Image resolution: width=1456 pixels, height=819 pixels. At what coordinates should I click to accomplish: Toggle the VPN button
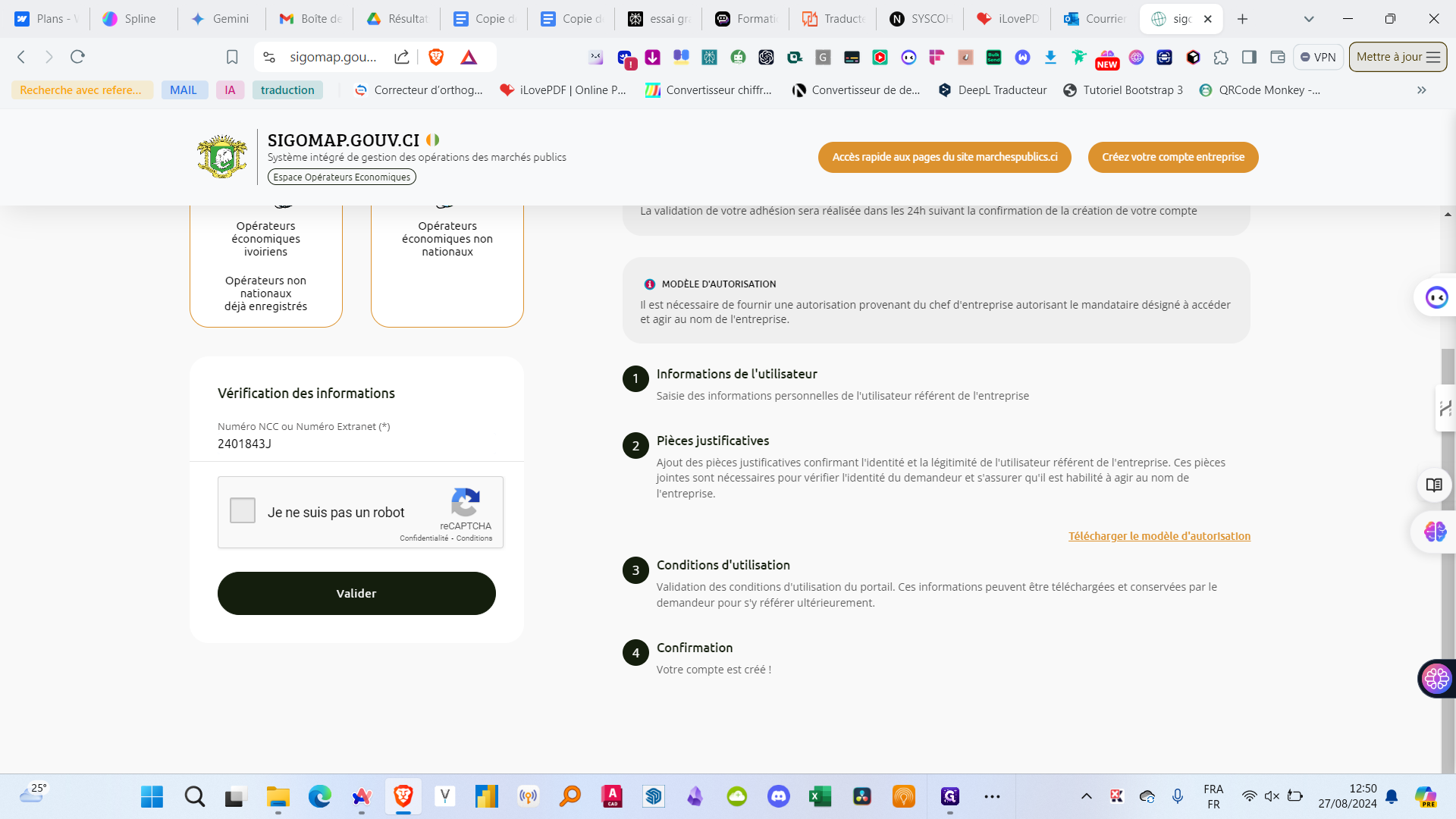1318,57
